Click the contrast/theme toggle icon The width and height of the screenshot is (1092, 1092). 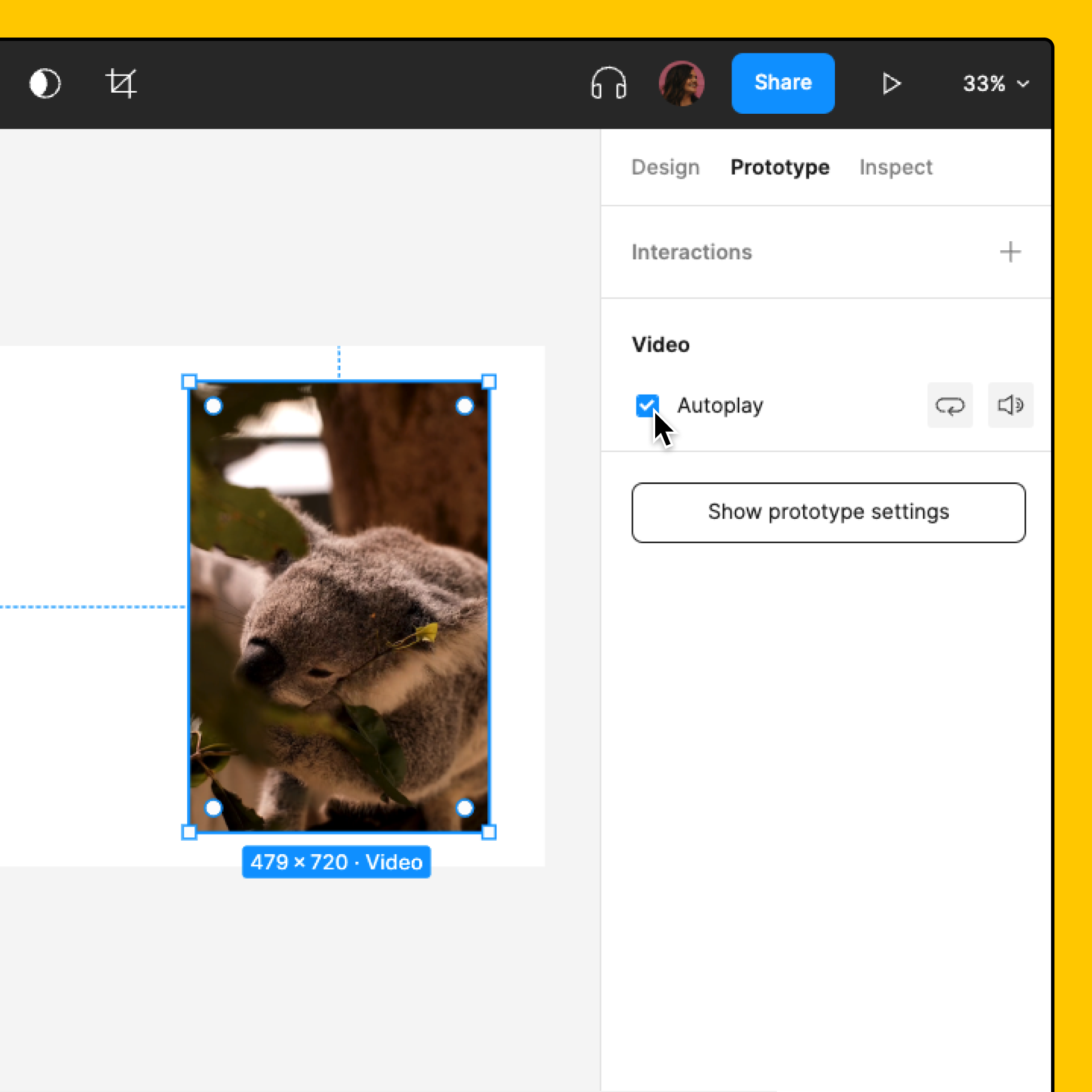point(44,83)
